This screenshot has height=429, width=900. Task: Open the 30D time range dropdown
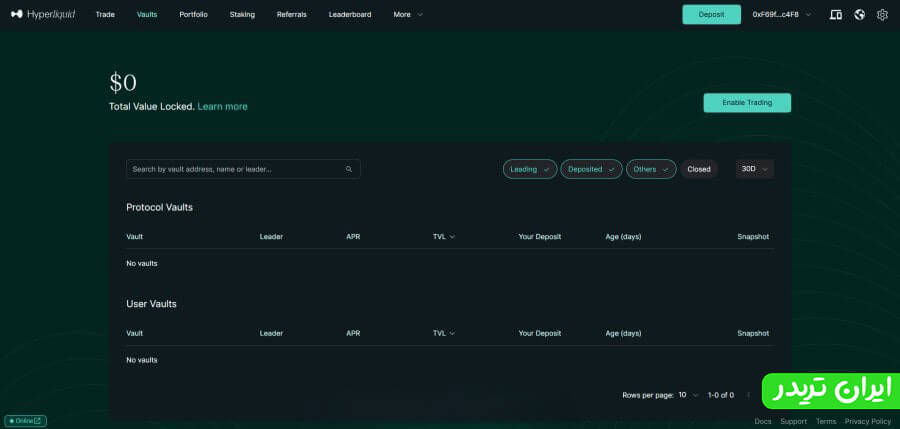pyautogui.click(x=754, y=169)
